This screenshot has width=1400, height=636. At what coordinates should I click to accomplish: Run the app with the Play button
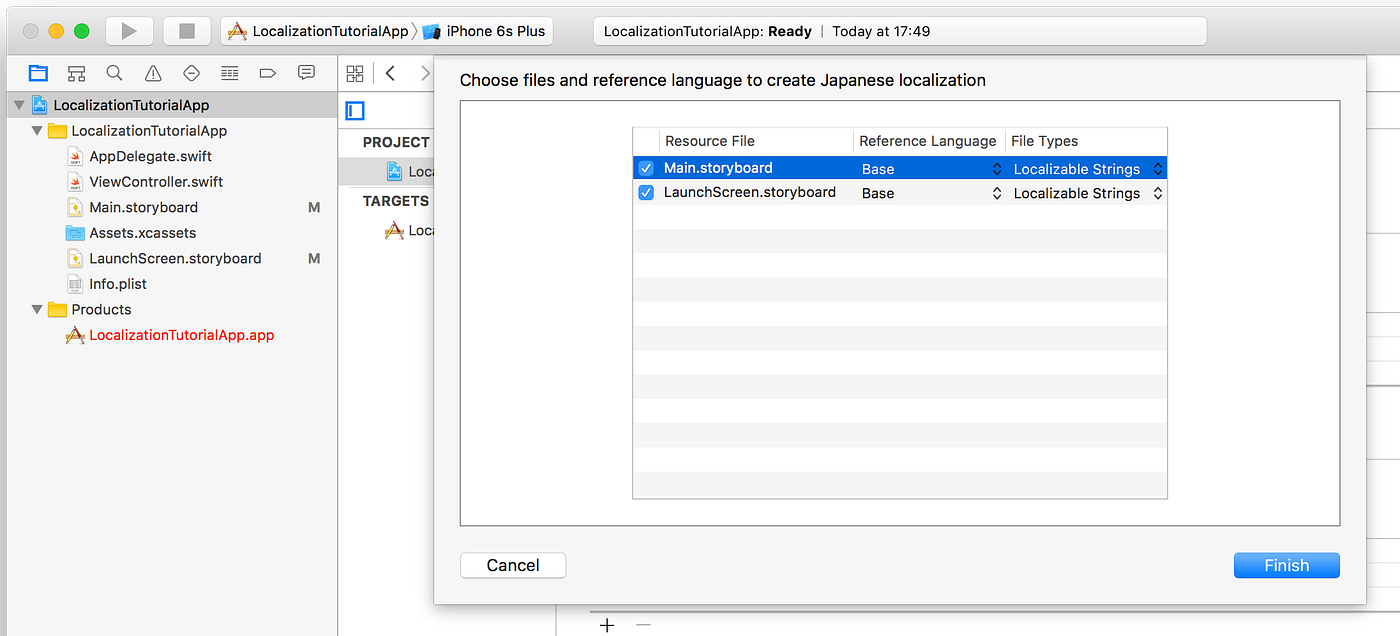[x=129, y=31]
